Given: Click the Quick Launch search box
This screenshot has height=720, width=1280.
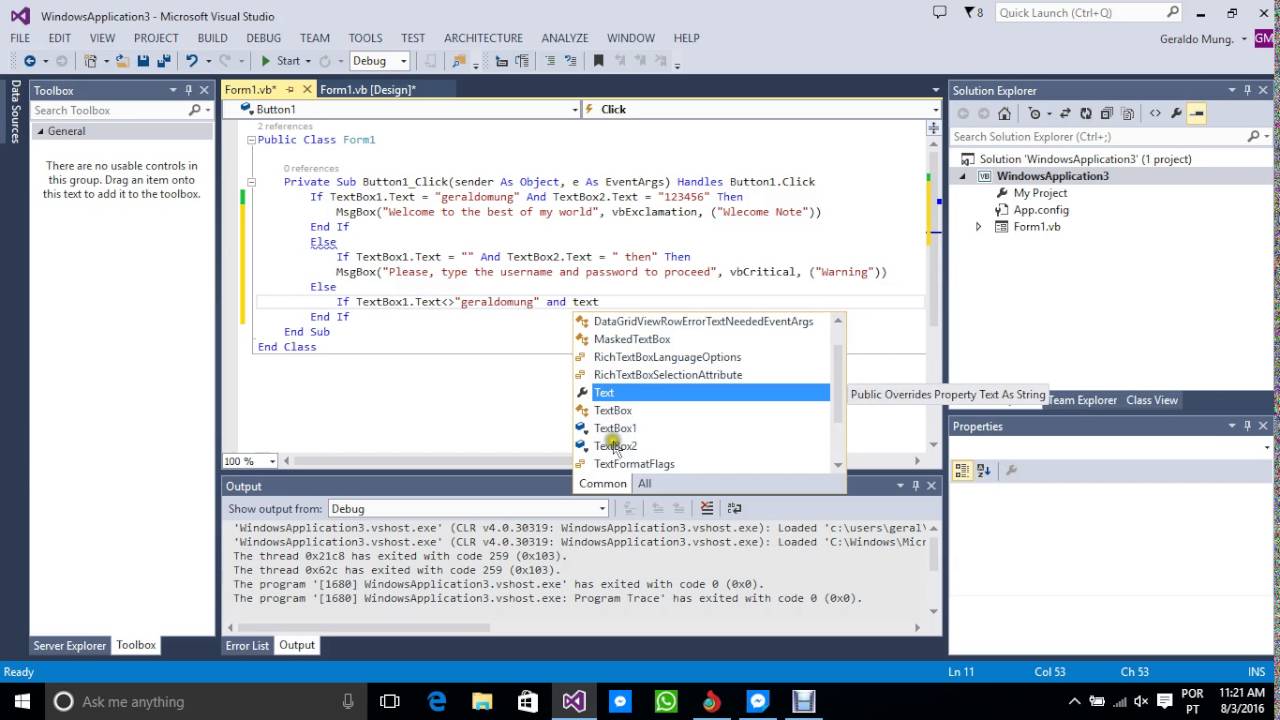Looking at the screenshot, I should (x=1088, y=13).
